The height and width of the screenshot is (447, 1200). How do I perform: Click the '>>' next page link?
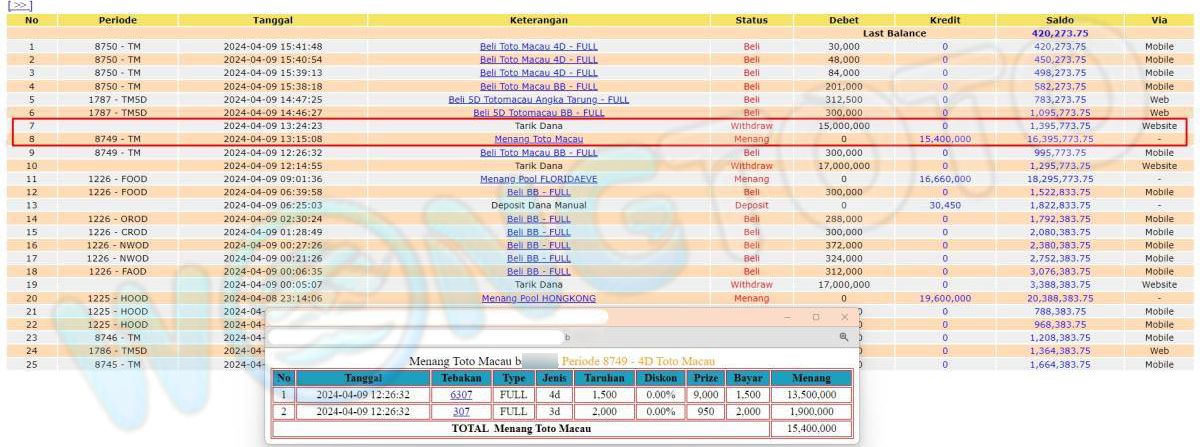(x=19, y=6)
